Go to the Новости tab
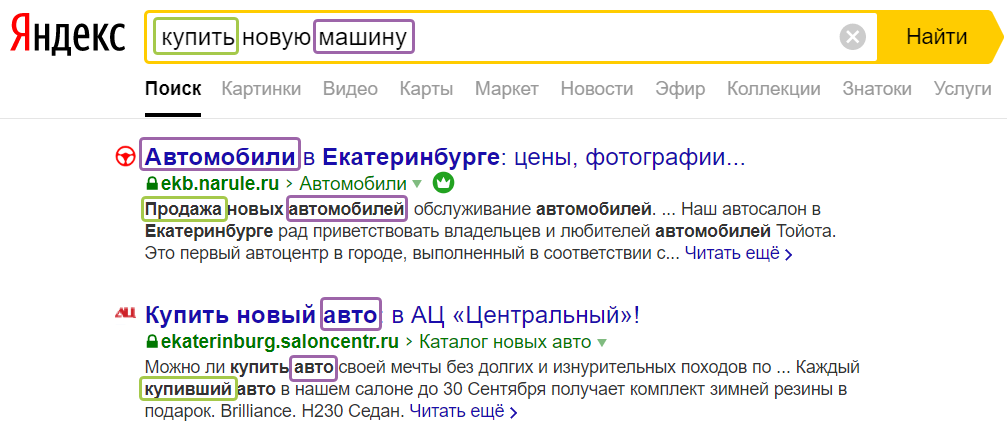Viewport: 1007px width, 439px height. 596,89
